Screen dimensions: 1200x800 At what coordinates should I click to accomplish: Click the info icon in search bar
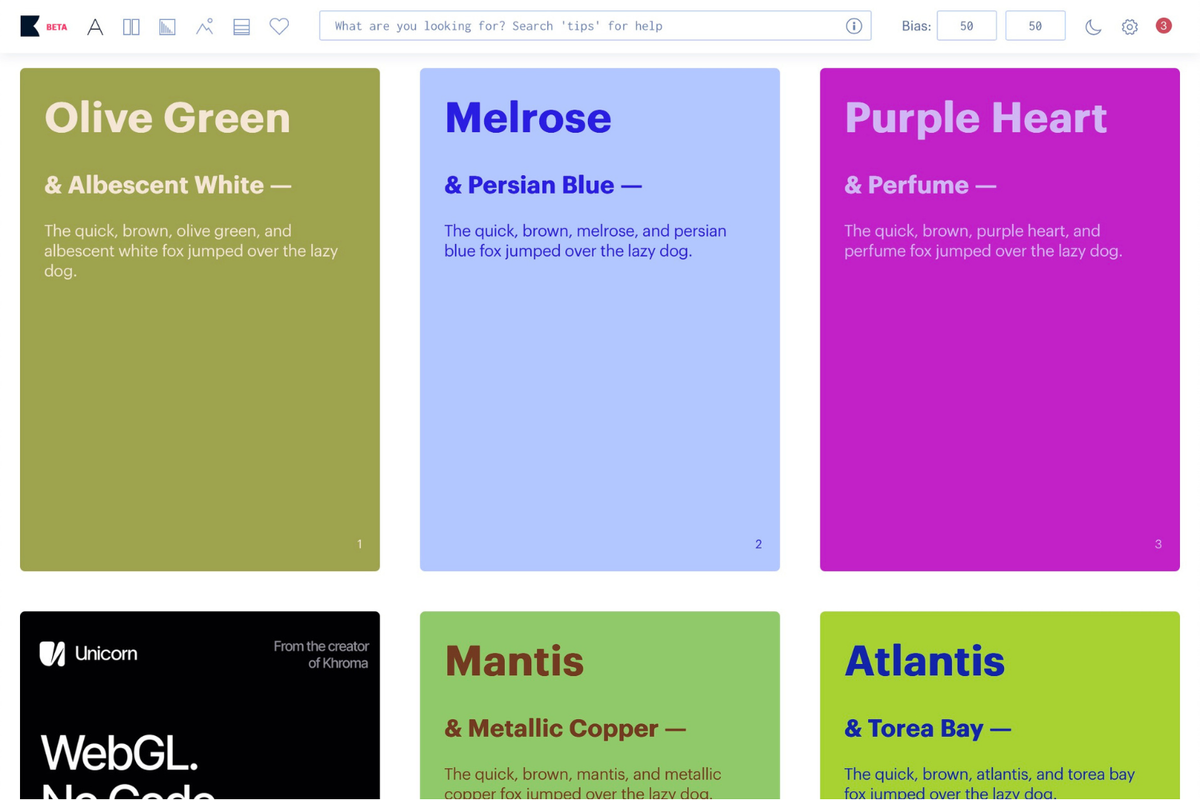(853, 26)
